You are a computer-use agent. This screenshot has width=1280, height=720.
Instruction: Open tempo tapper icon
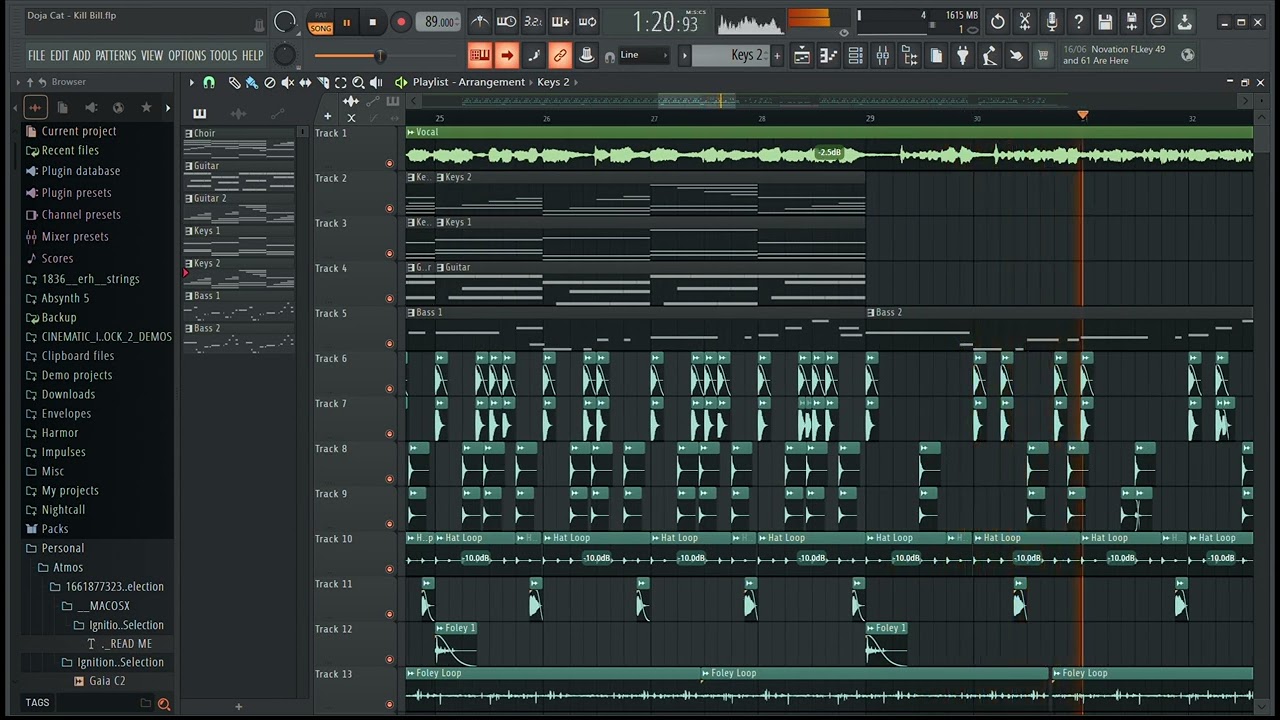coord(990,56)
